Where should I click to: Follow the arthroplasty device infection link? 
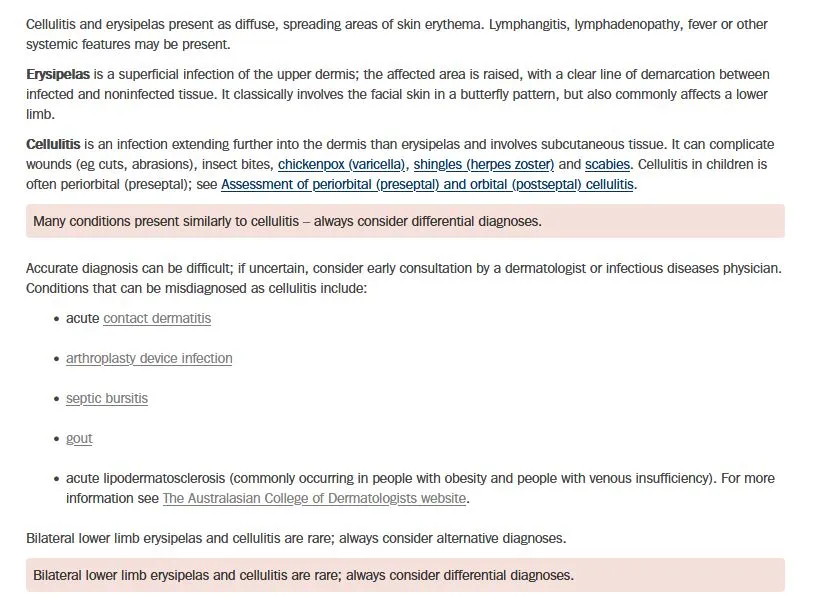[x=149, y=358]
